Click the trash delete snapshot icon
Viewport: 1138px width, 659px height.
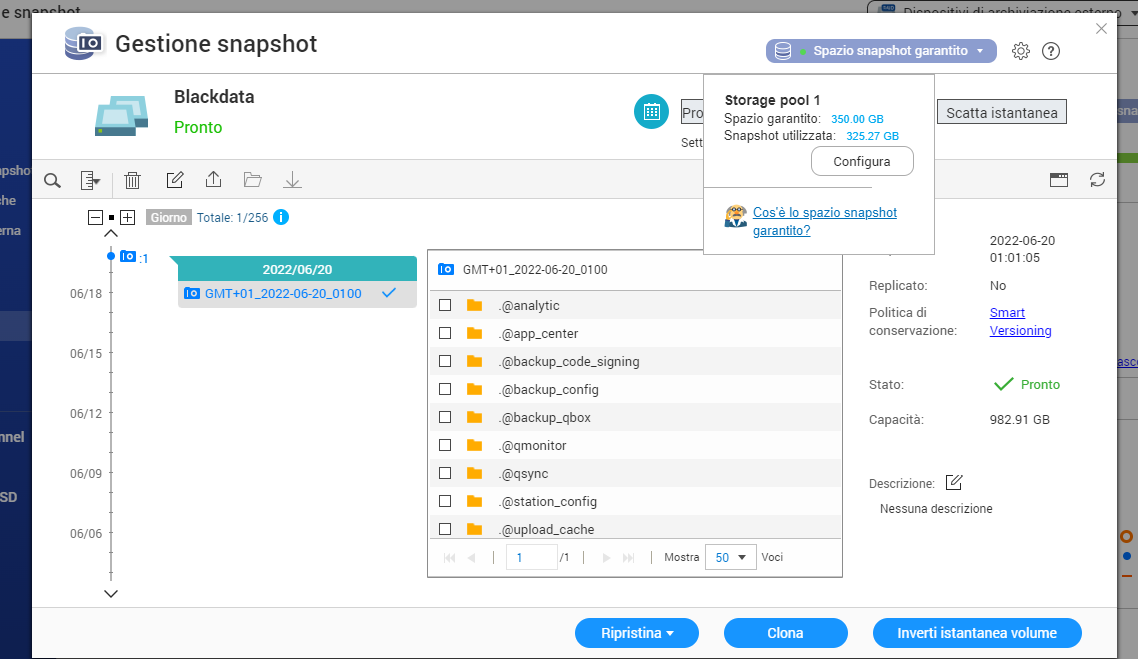click(x=132, y=180)
